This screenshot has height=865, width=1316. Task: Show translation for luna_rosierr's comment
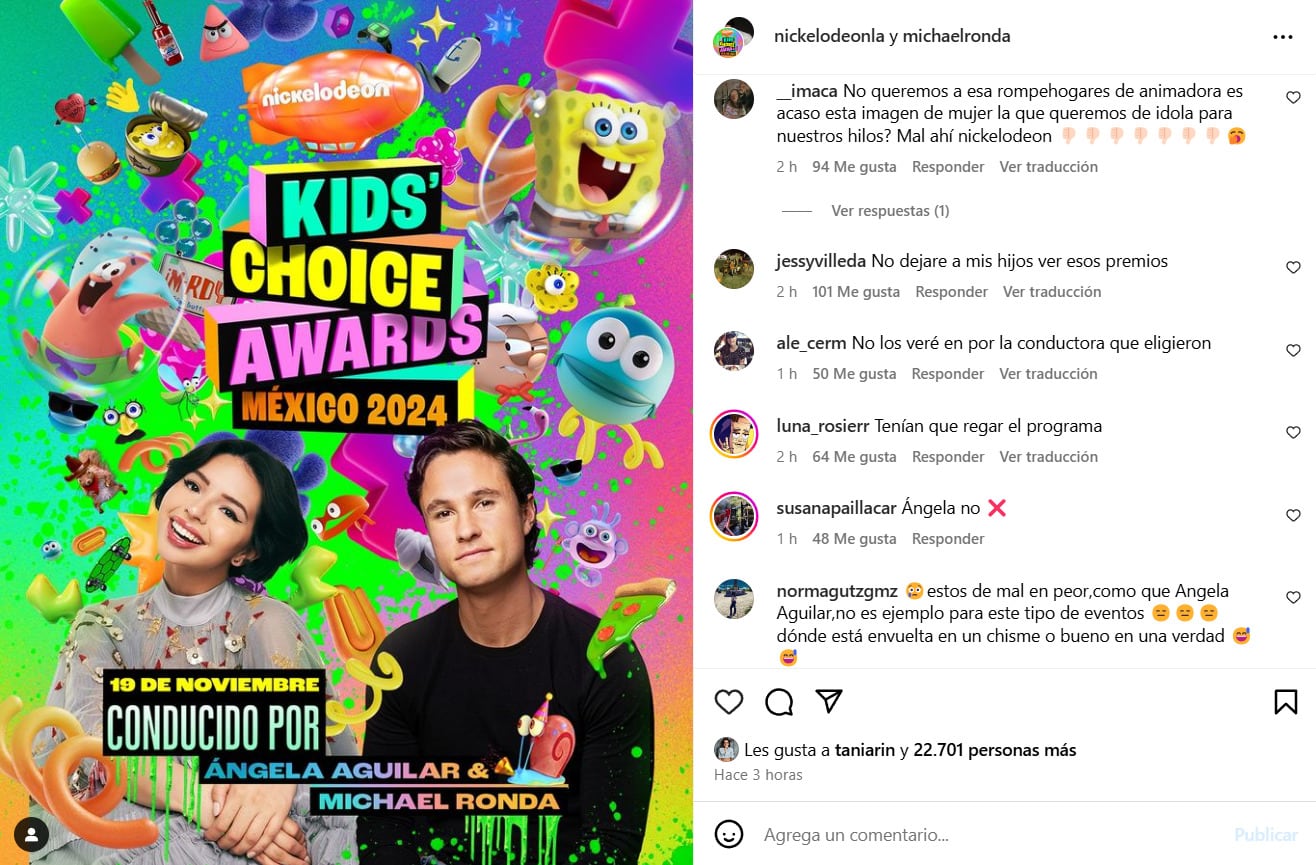[x=1048, y=457]
